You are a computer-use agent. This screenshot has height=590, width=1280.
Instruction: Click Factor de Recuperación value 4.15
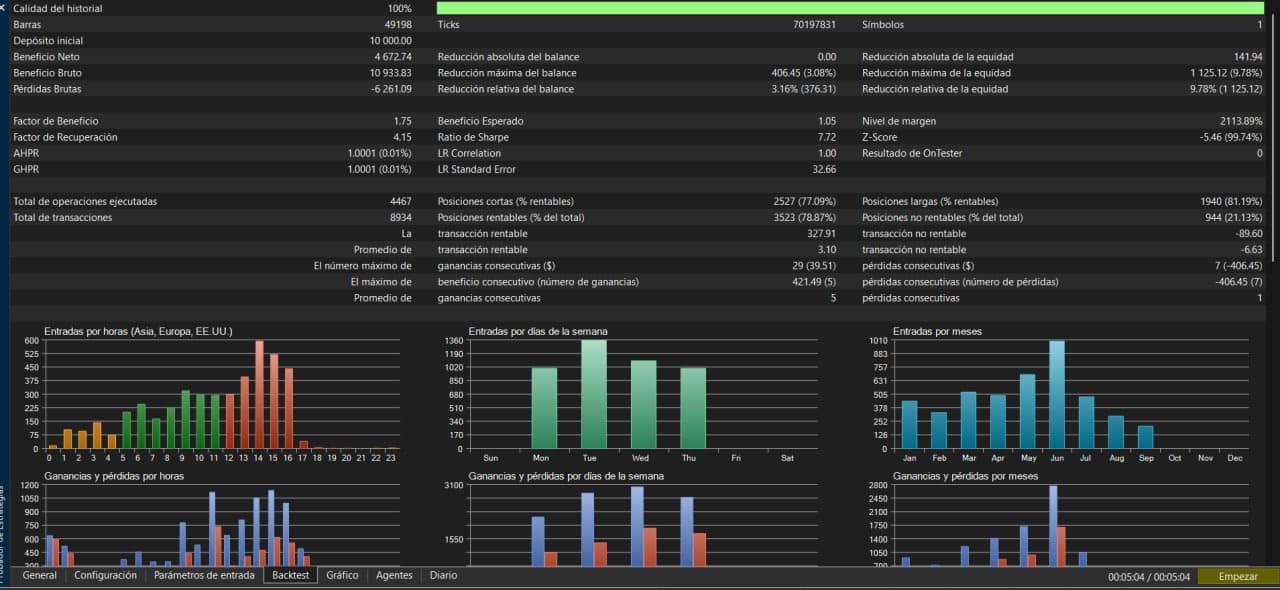coord(403,137)
